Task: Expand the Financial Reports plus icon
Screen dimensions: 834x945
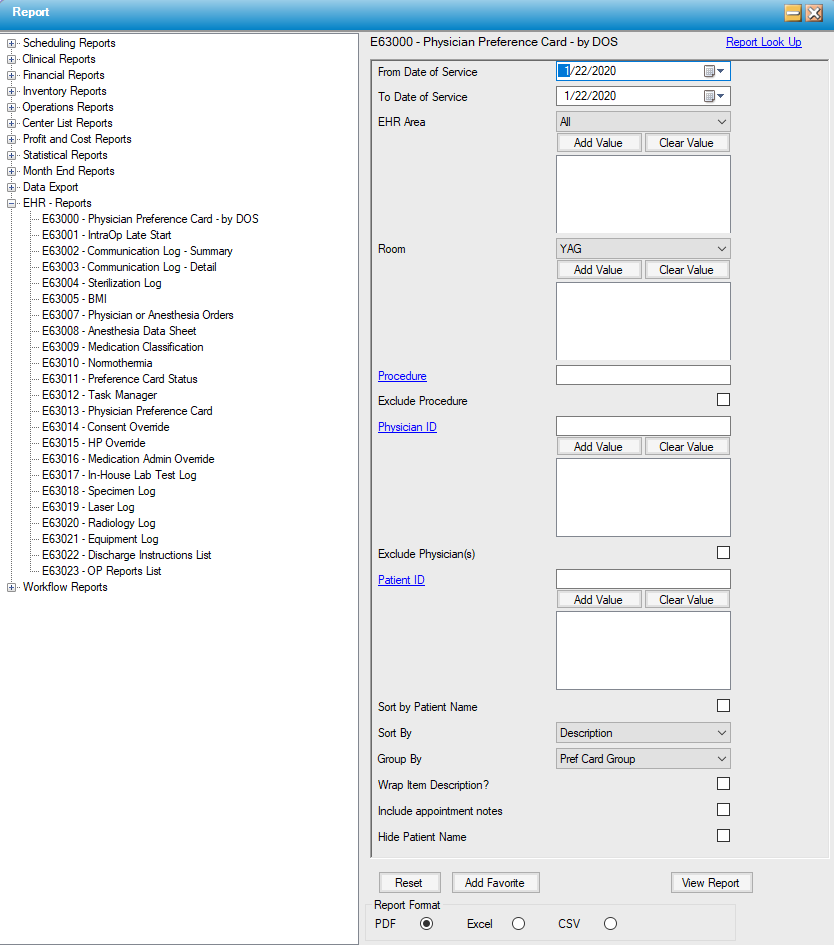Action: click(x=11, y=75)
